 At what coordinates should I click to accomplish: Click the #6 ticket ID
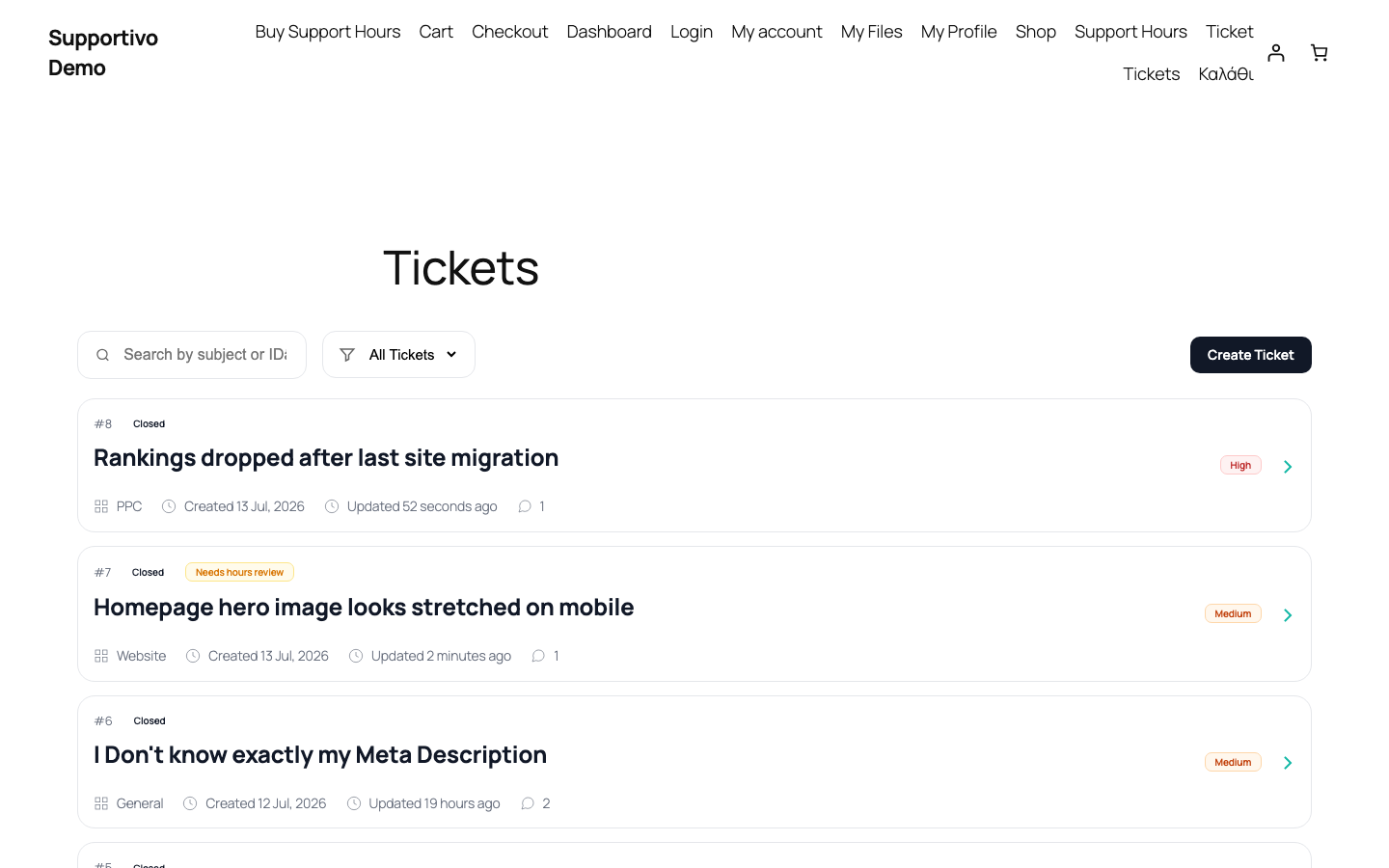point(103,721)
